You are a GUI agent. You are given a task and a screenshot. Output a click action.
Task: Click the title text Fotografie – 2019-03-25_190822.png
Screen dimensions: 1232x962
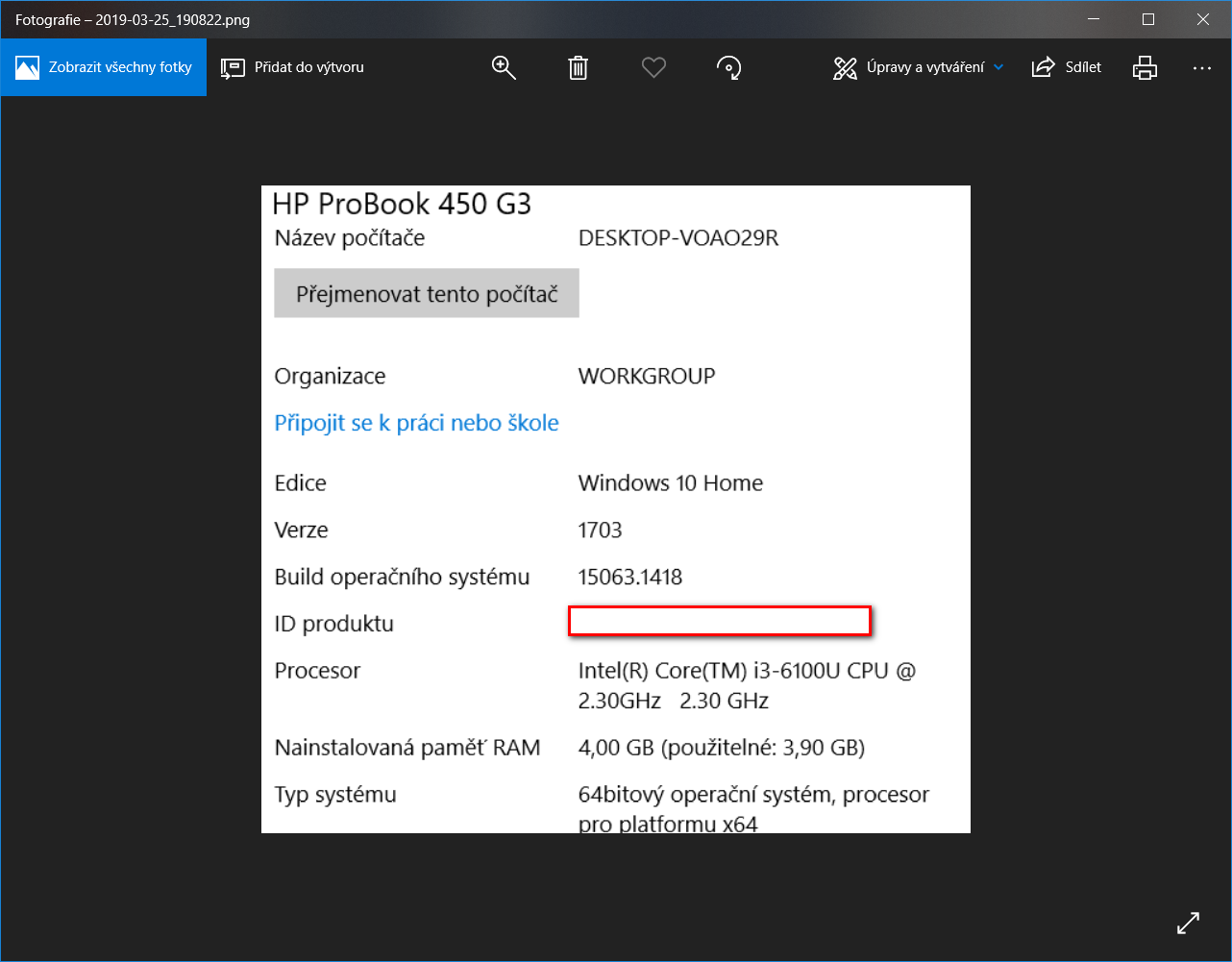click(133, 20)
